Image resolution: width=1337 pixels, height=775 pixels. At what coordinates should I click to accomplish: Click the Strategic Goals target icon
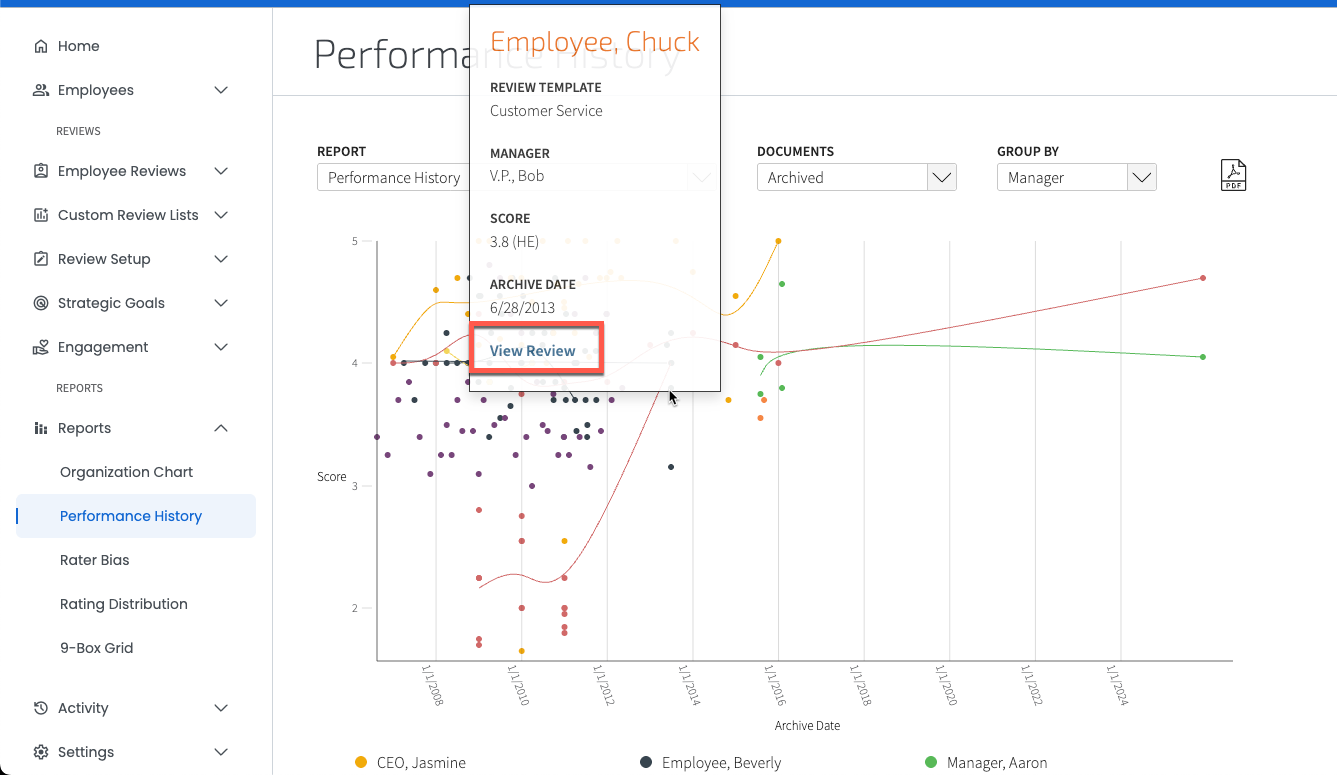coord(41,303)
